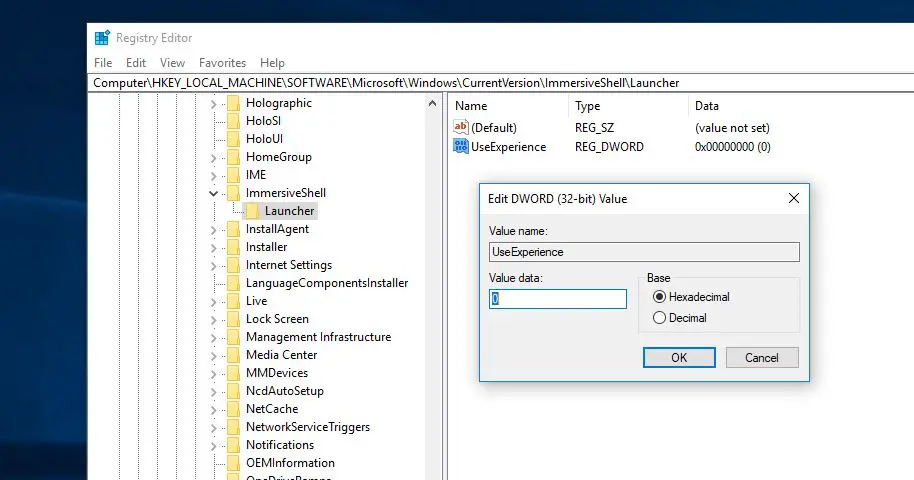This screenshot has height=480, width=914.
Task: Collapse the ImmersiveShell key
Action: pyautogui.click(x=213, y=194)
